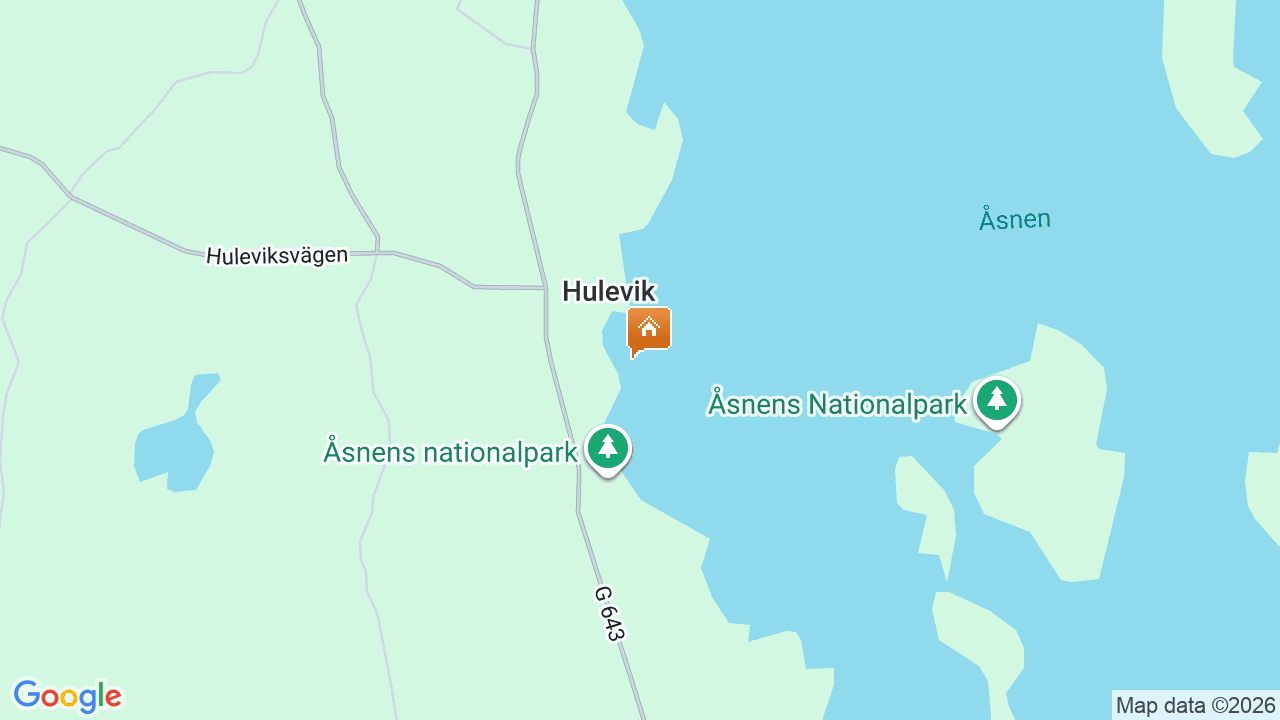Click the orange house marker near Hulevik
1280x720 pixels.
[649, 331]
